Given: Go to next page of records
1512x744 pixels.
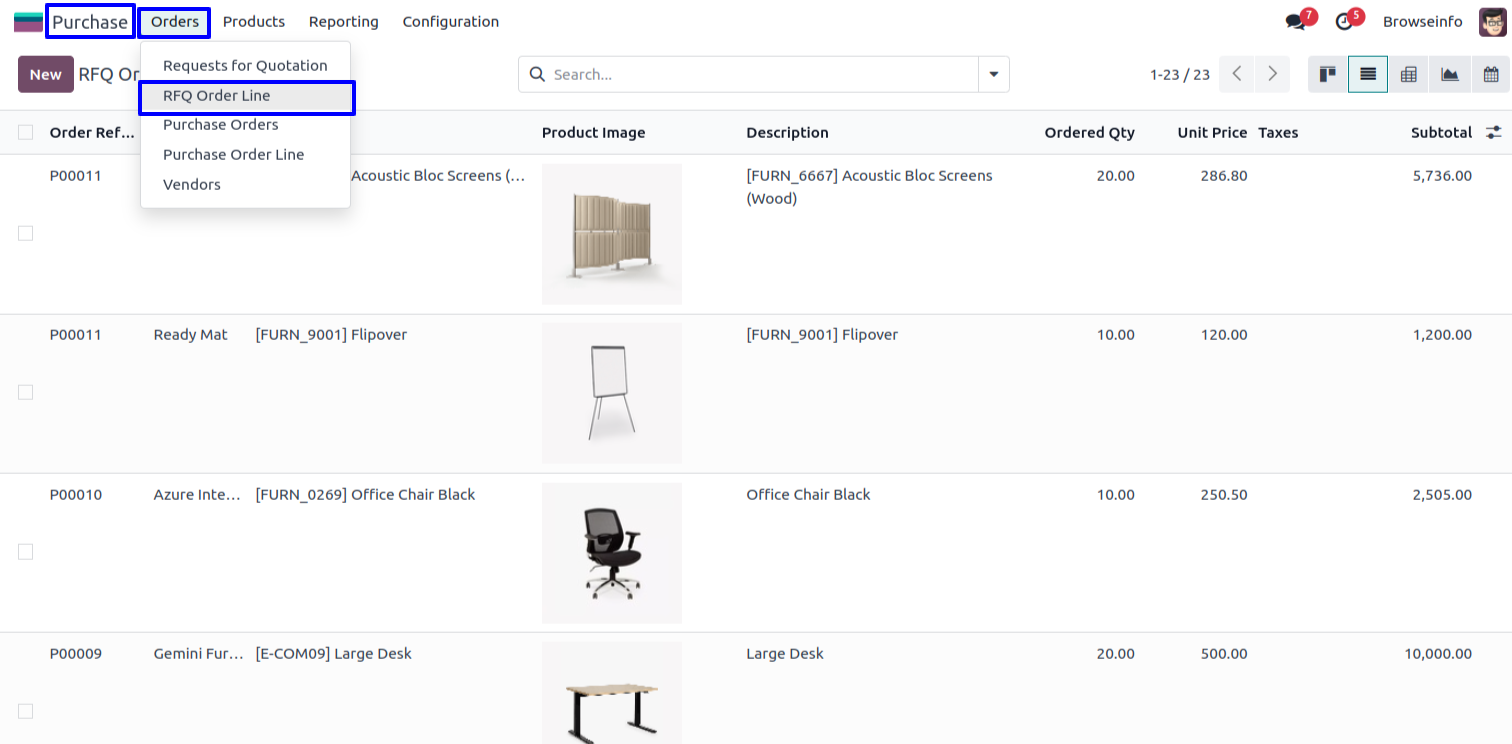Looking at the screenshot, I should point(1272,74).
